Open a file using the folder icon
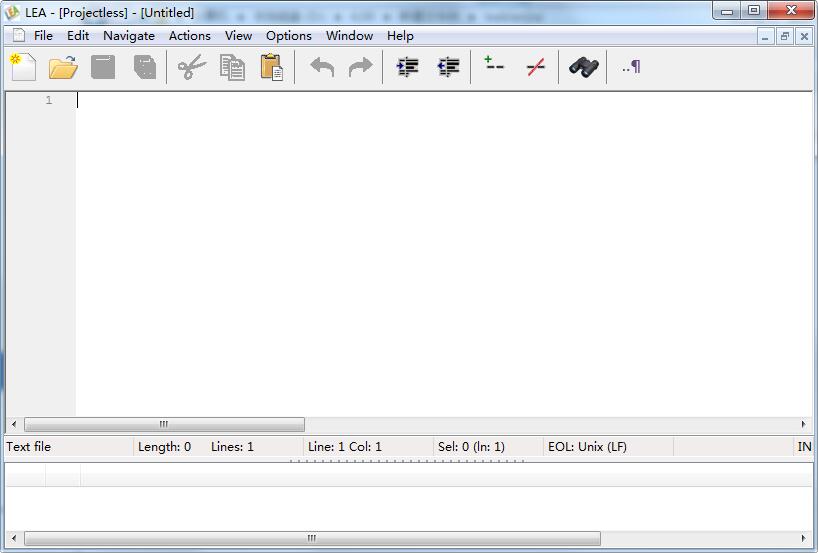 click(63, 67)
